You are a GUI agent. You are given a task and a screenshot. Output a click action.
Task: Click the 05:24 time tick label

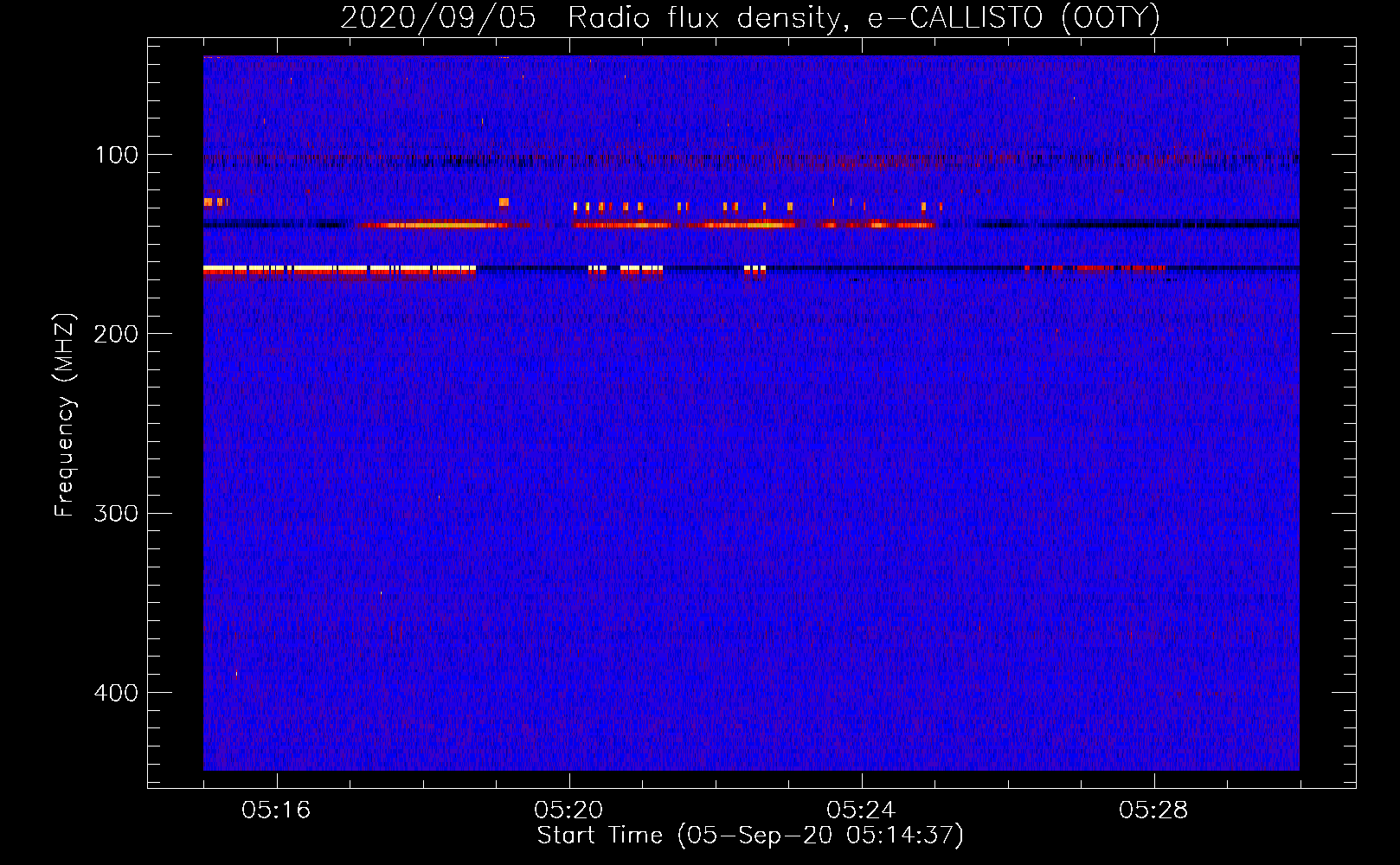(x=861, y=811)
